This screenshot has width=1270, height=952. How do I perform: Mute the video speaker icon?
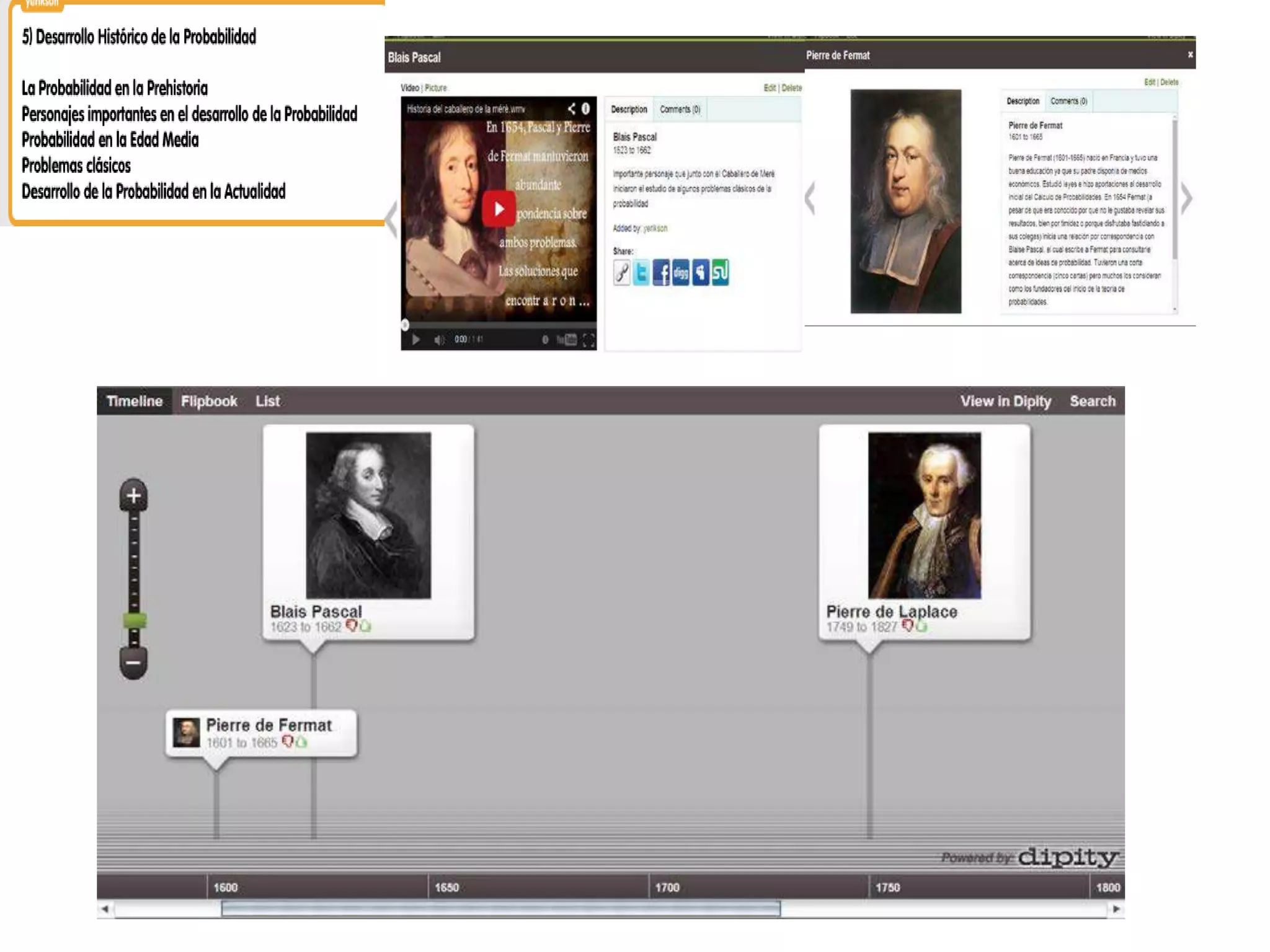click(x=439, y=340)
